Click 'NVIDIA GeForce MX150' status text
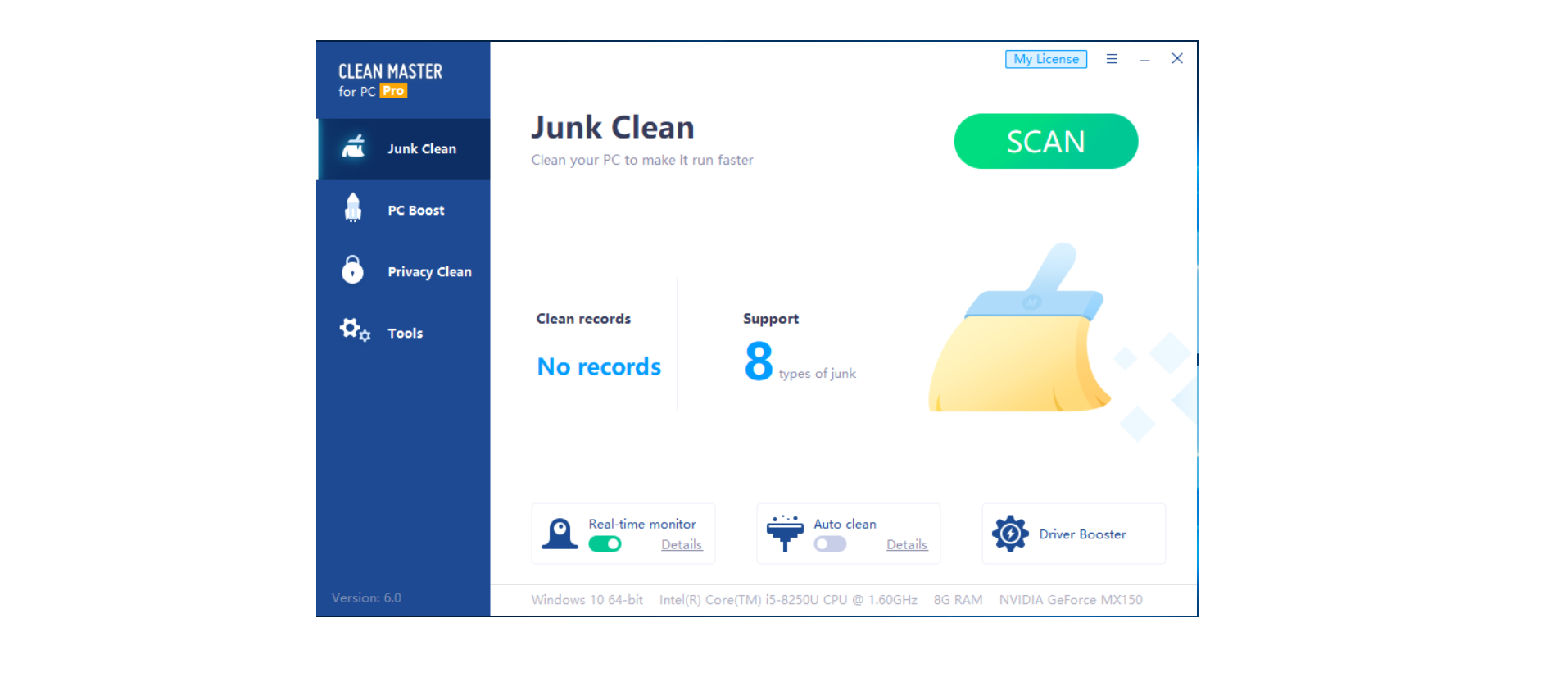Screen dimensions: 1568x677 click(x=1071, y=600)
